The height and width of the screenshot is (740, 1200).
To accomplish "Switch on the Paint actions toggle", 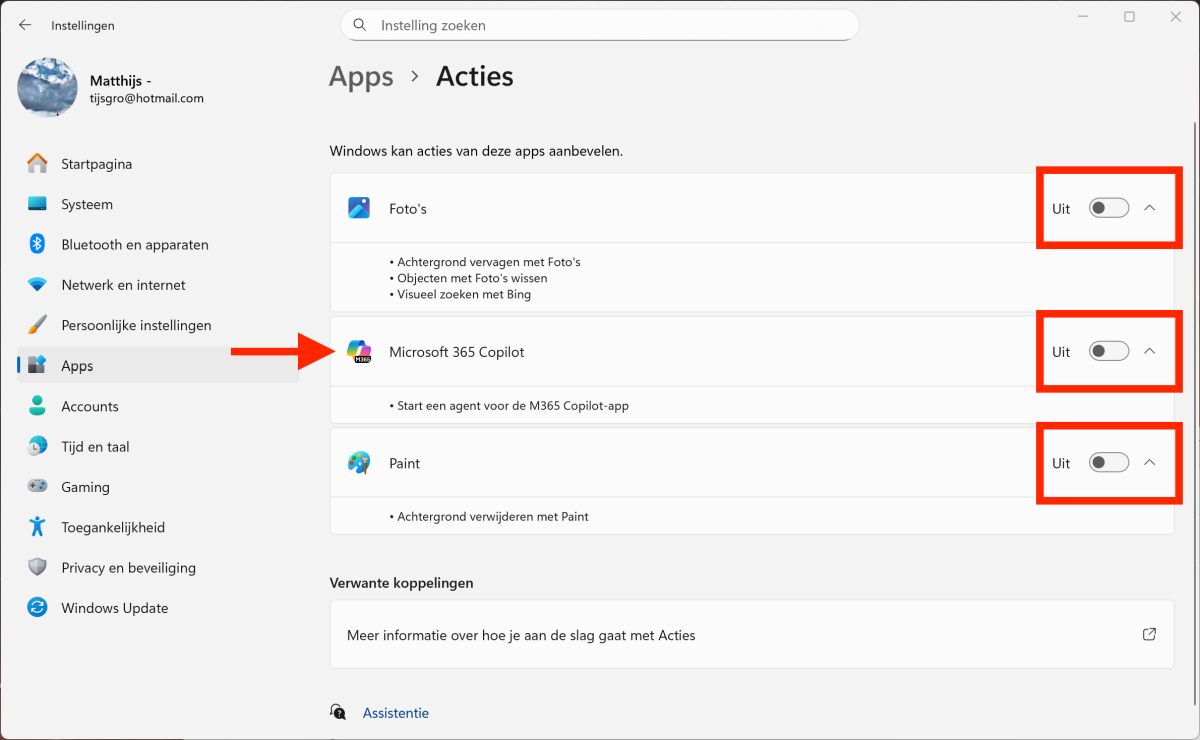I will (1108, 463).
